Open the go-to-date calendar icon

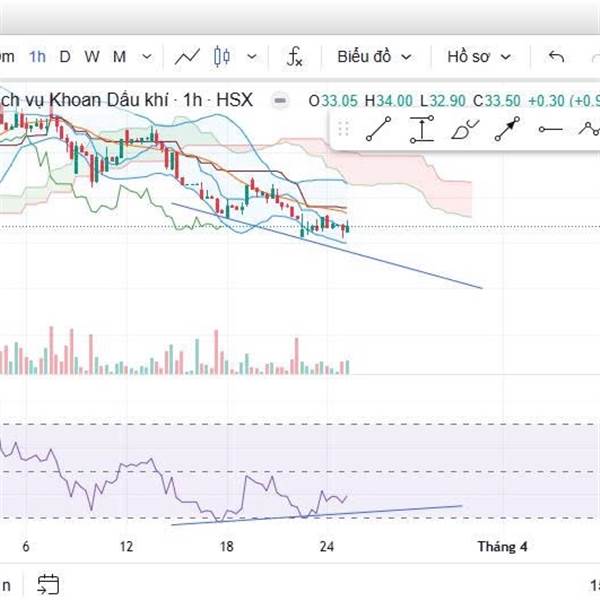pyautogui.click(x=48, y=583)
